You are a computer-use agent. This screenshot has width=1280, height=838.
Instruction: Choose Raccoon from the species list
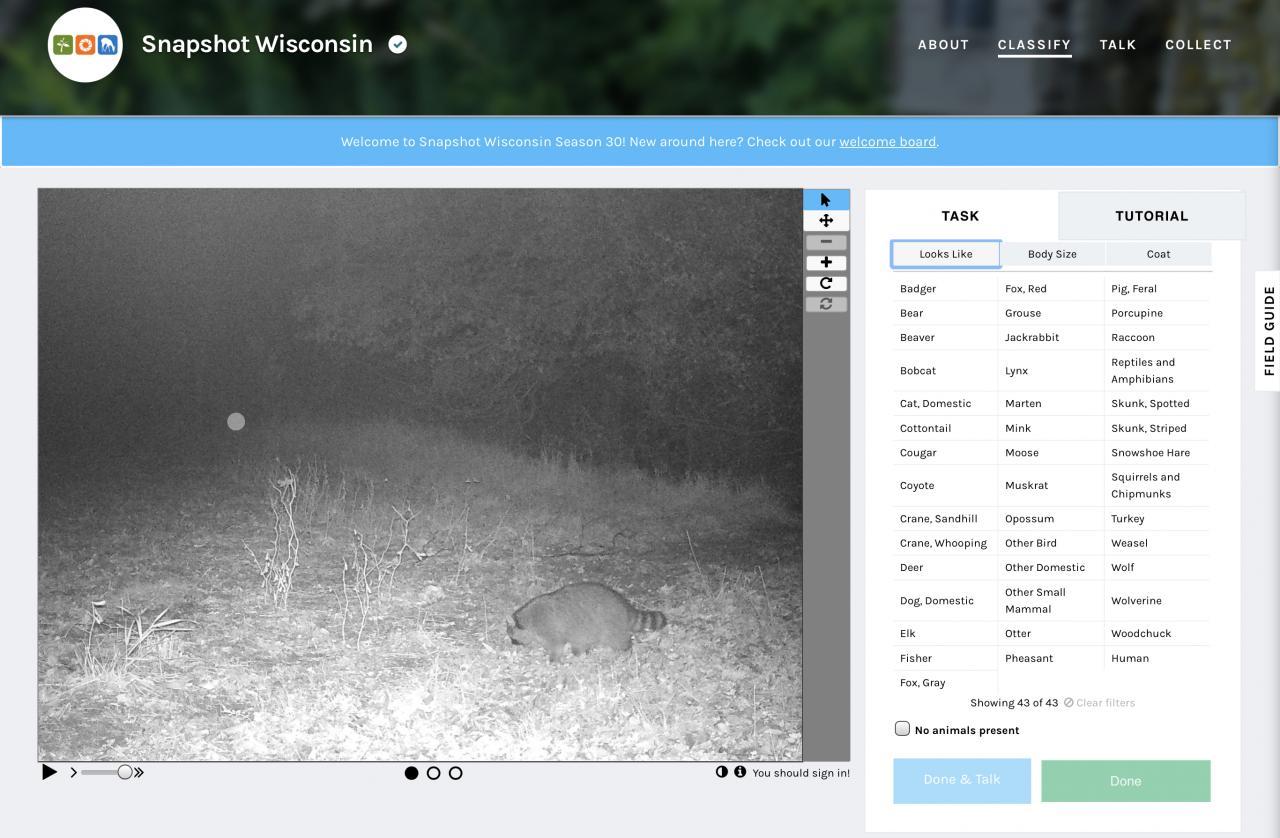1158,338
